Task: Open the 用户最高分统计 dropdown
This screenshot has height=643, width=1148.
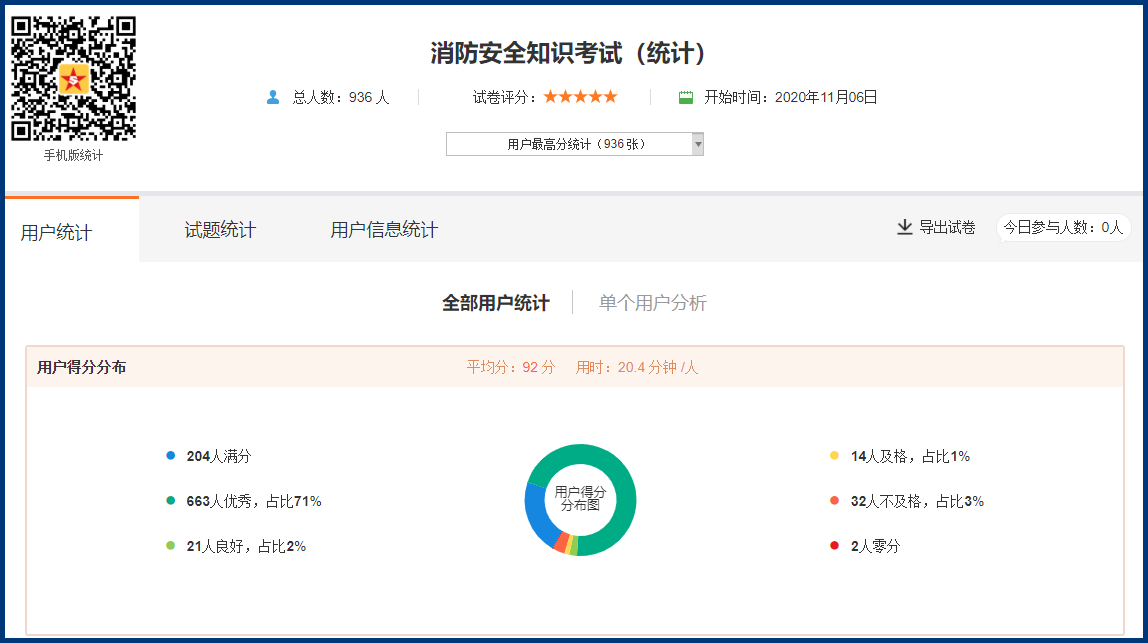Action: pos(568,144)
